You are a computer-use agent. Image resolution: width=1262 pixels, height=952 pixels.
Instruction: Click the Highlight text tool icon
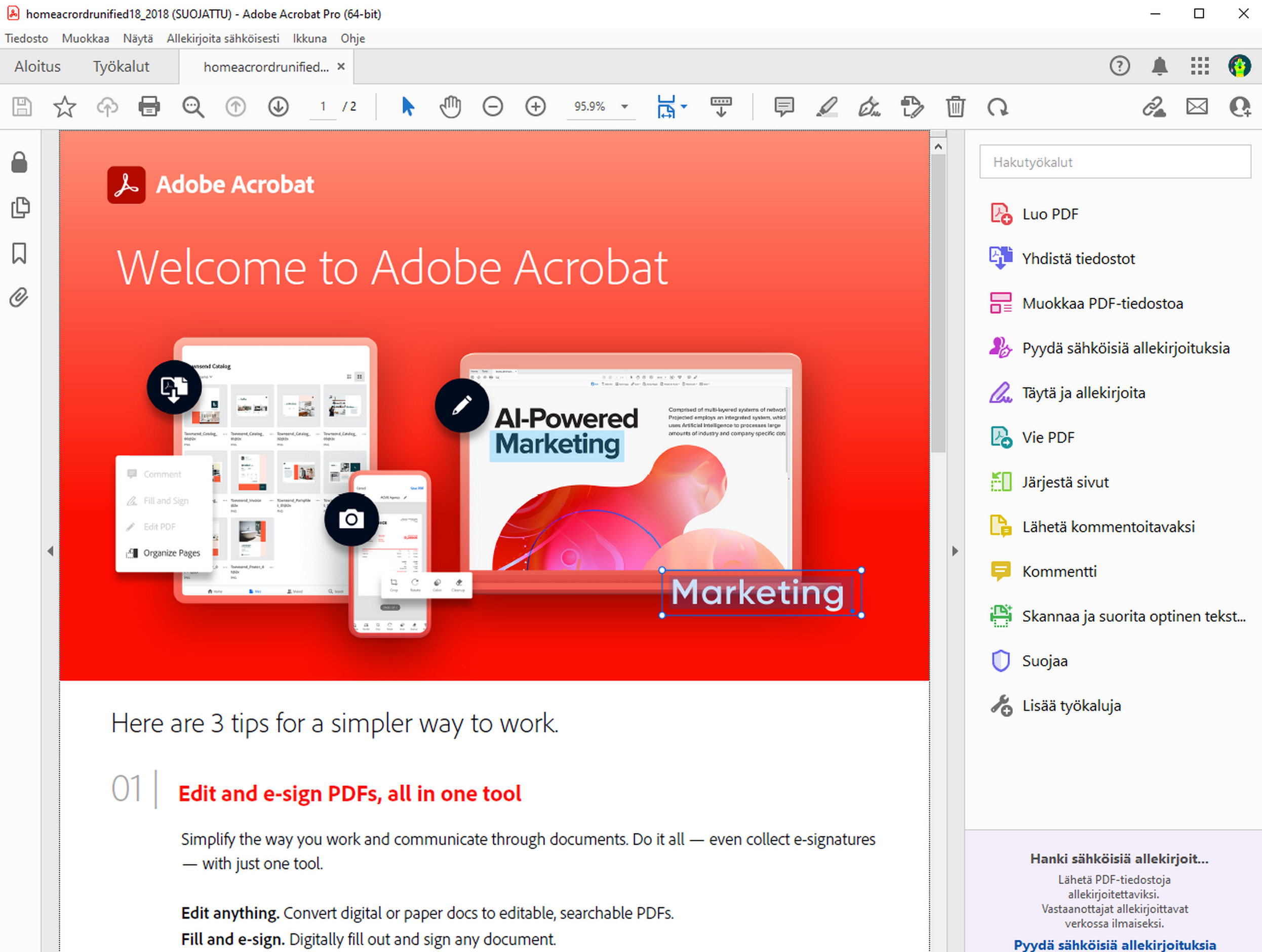point(826,107)
